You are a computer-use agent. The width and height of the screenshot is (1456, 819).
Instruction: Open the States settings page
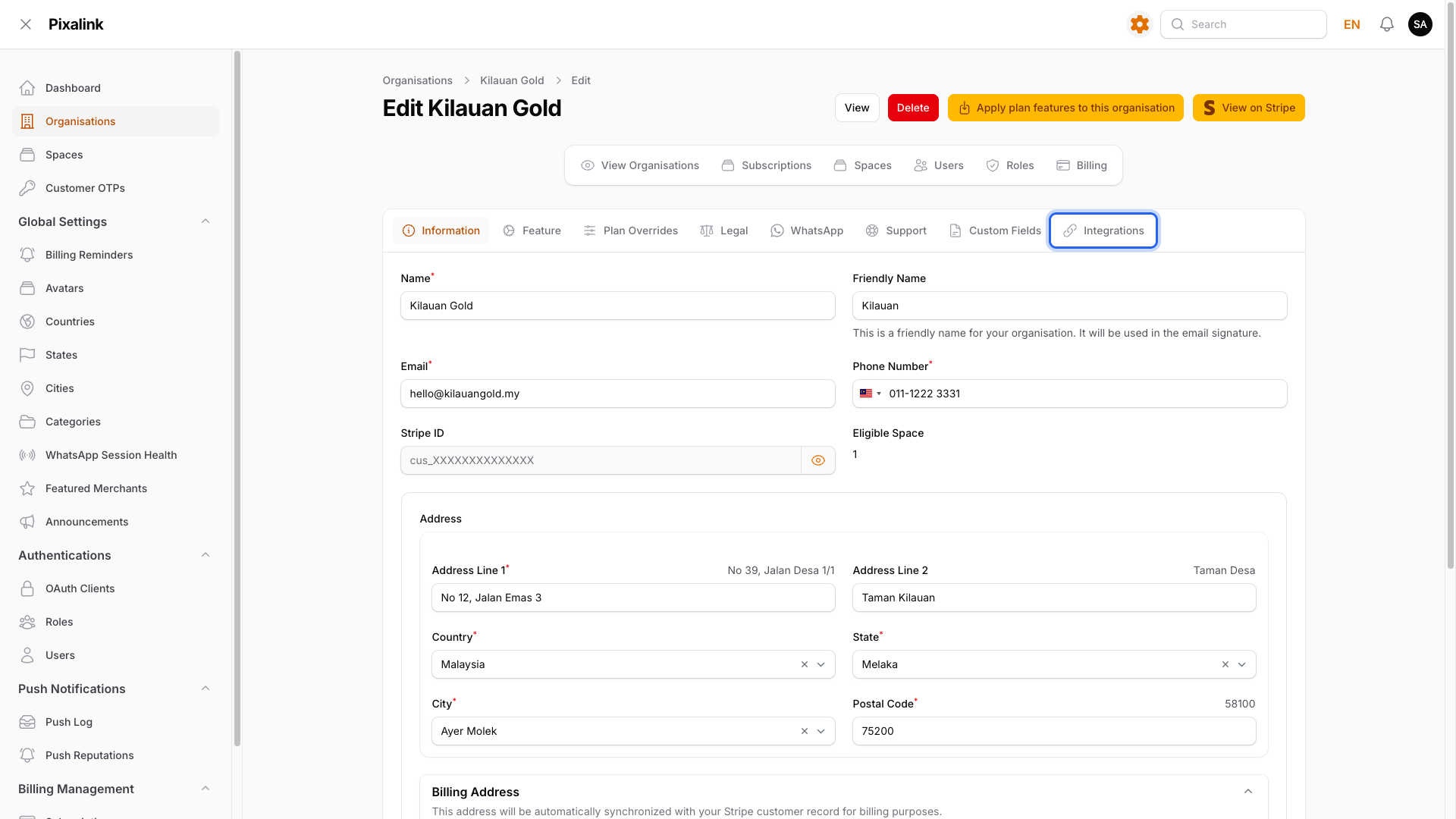[x=115, y=355]
